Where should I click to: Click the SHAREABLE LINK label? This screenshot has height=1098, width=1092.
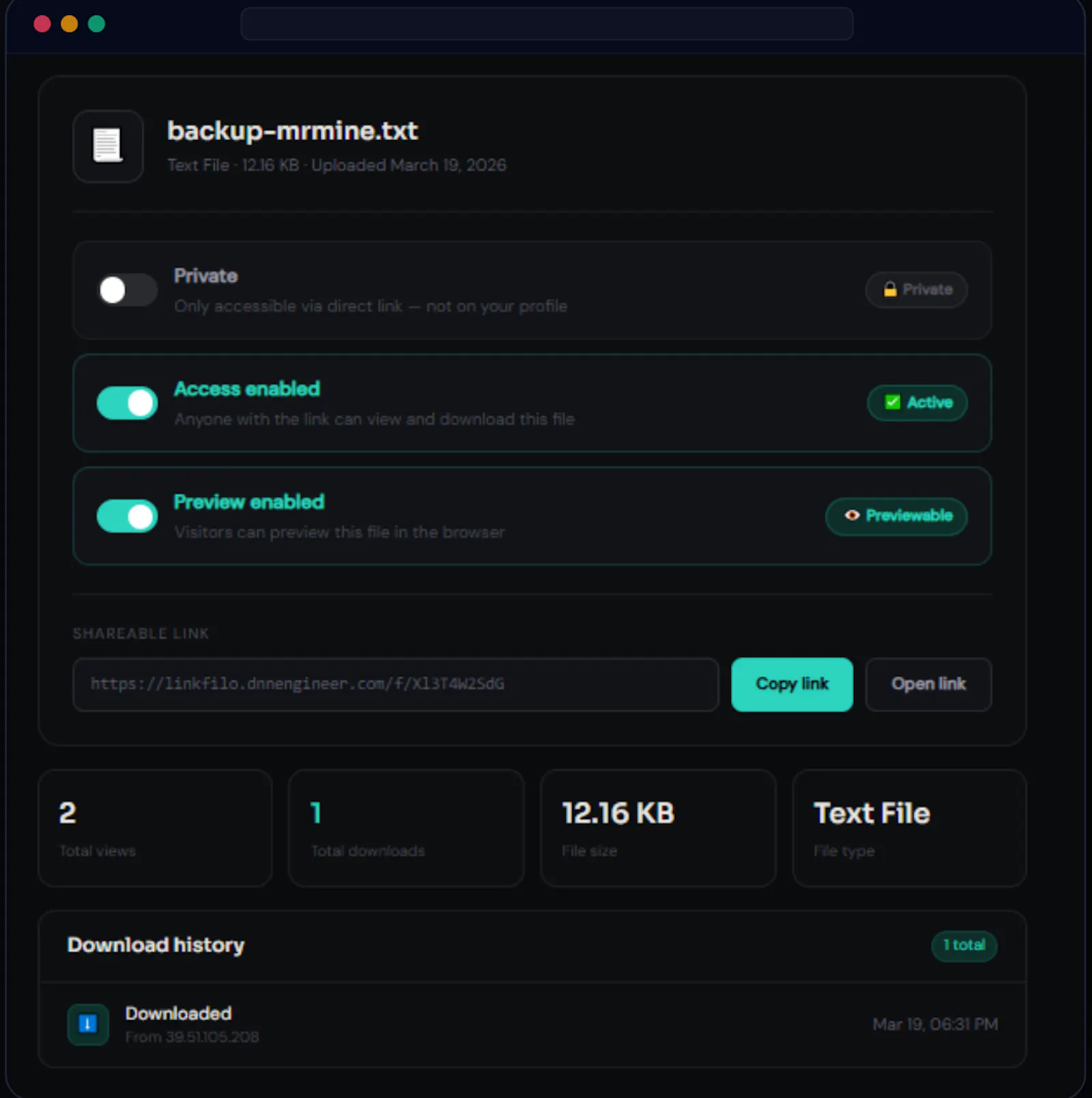point(141,633)
